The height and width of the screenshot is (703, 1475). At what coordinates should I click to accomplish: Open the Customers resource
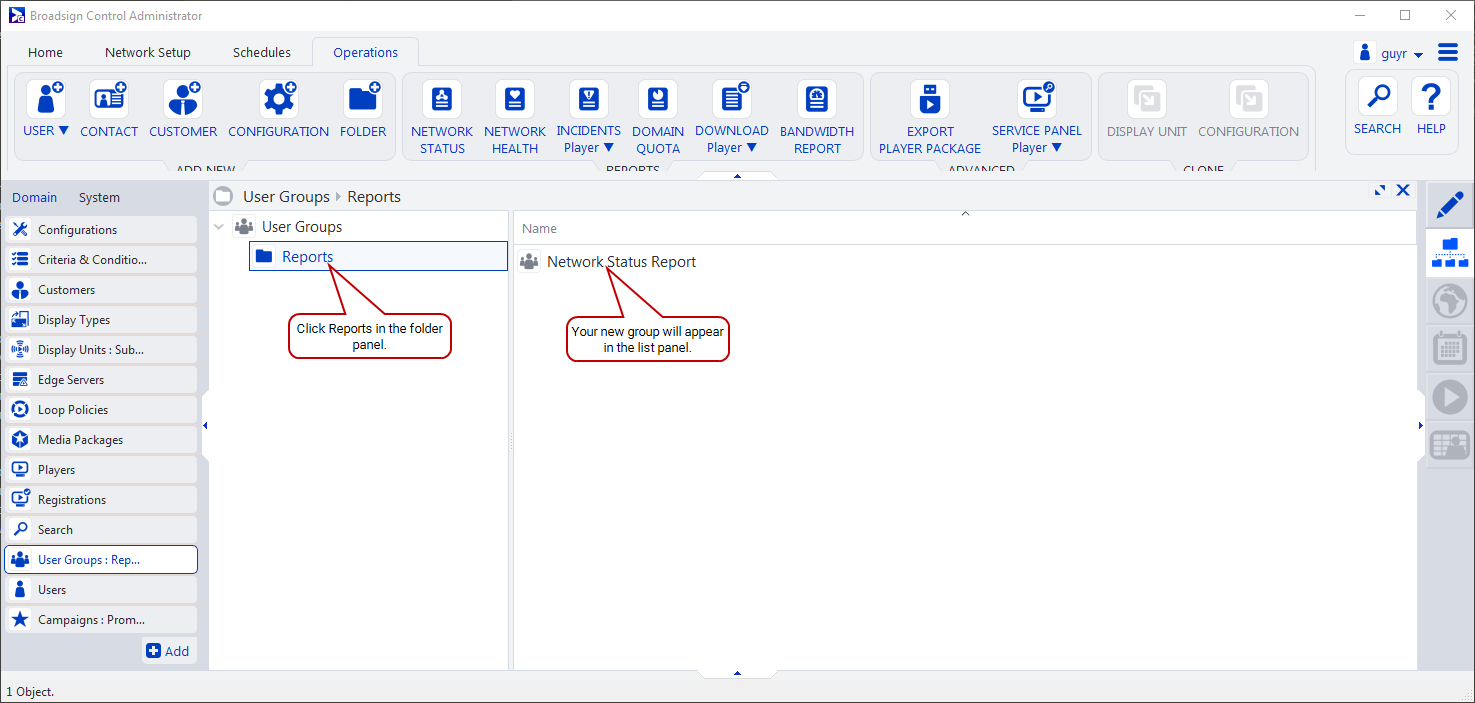tap(101, 290)
